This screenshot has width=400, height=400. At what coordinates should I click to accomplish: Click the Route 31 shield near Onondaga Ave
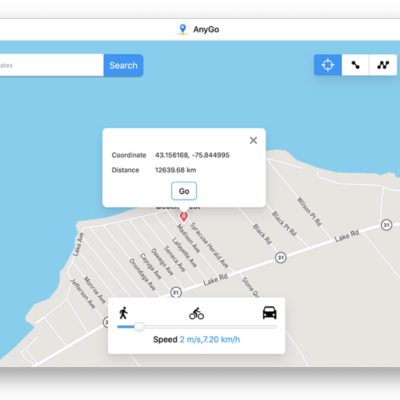click(176, 293)
